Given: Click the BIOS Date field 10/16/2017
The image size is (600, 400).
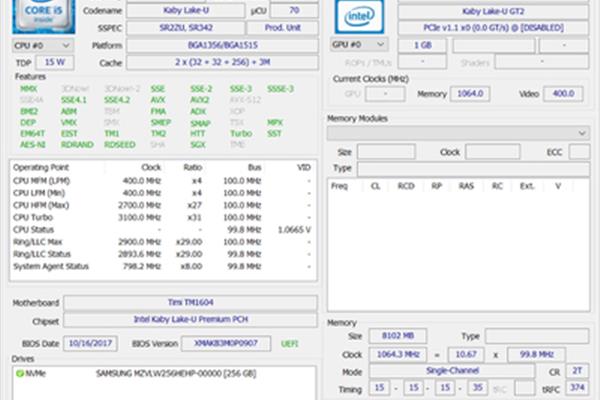Looking at the screenshot, I should [90, 343].
